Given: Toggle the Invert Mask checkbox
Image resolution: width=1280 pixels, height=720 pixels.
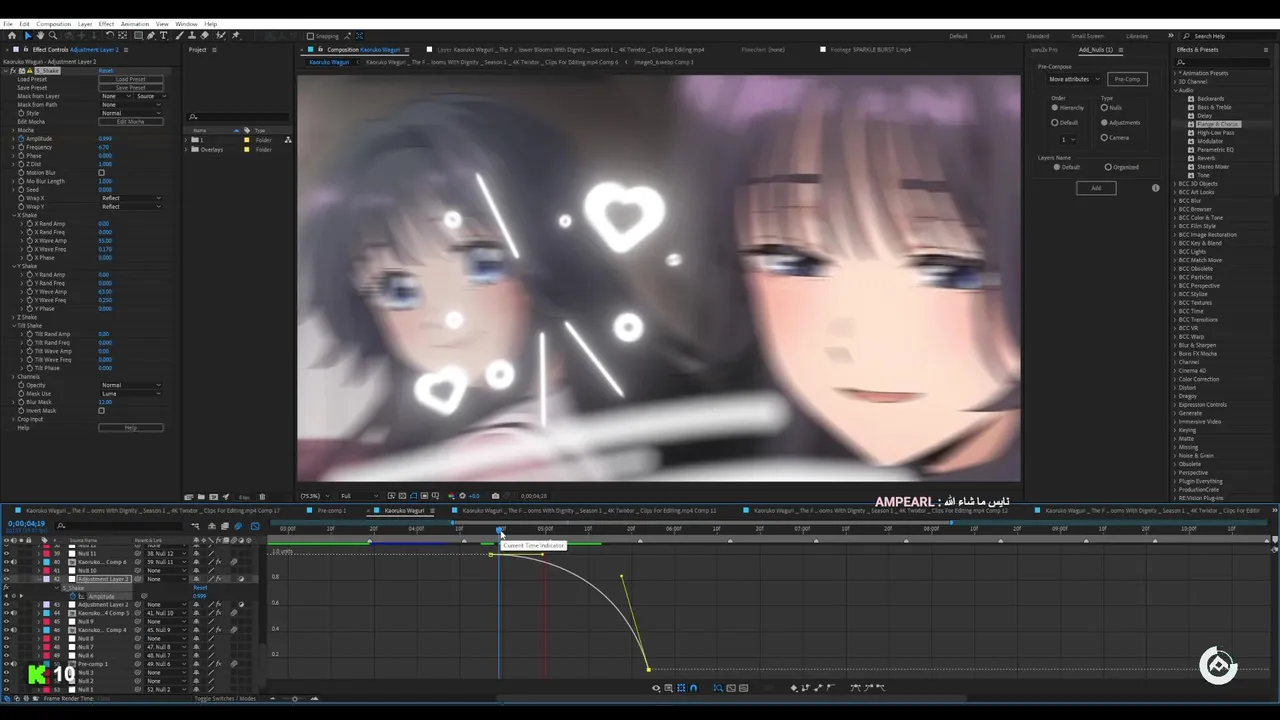Looking at the screenshot, I should 101,411.
